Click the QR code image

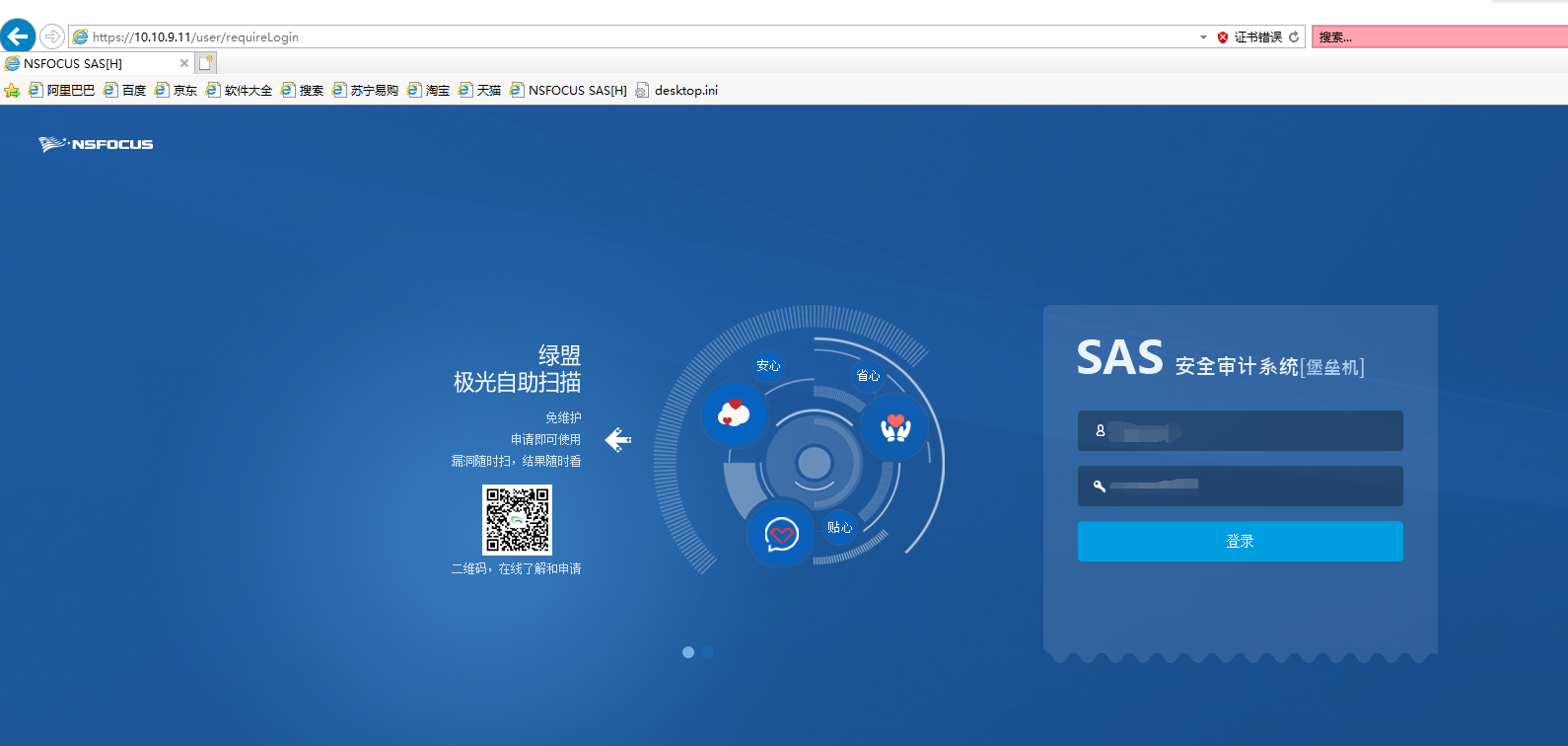point(517,519)
